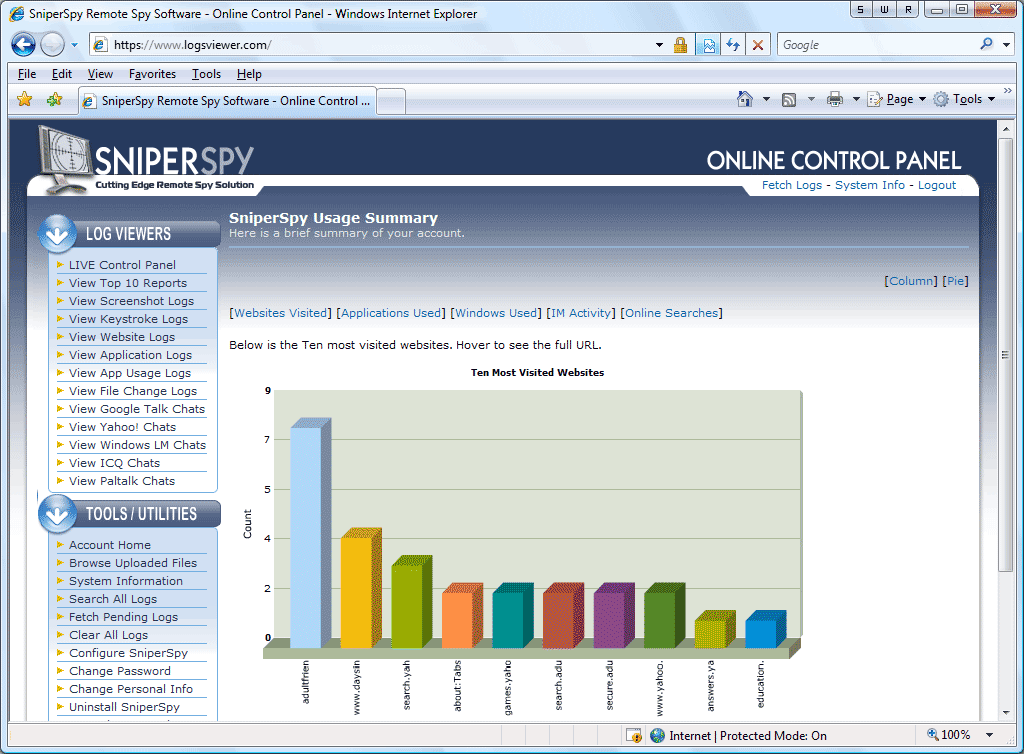
Task: Open the Favorites menu
Action: (x=152, y=74)
